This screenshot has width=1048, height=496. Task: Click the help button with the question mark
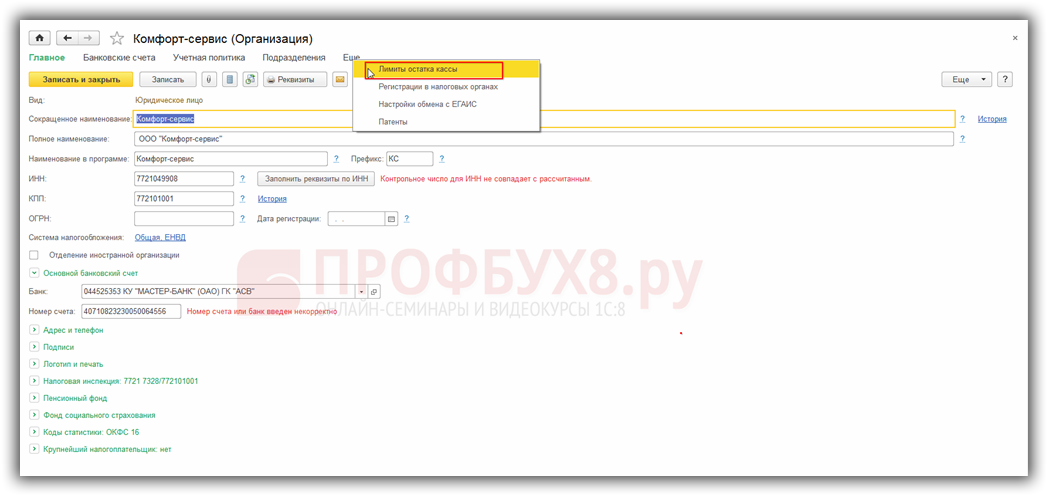(x=1004, y=79)
